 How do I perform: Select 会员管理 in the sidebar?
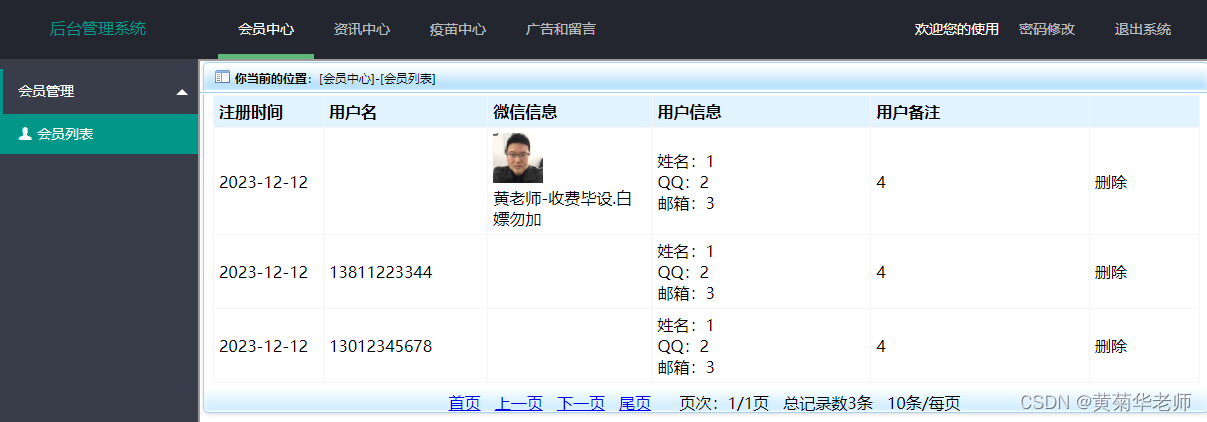pos(100,91)
